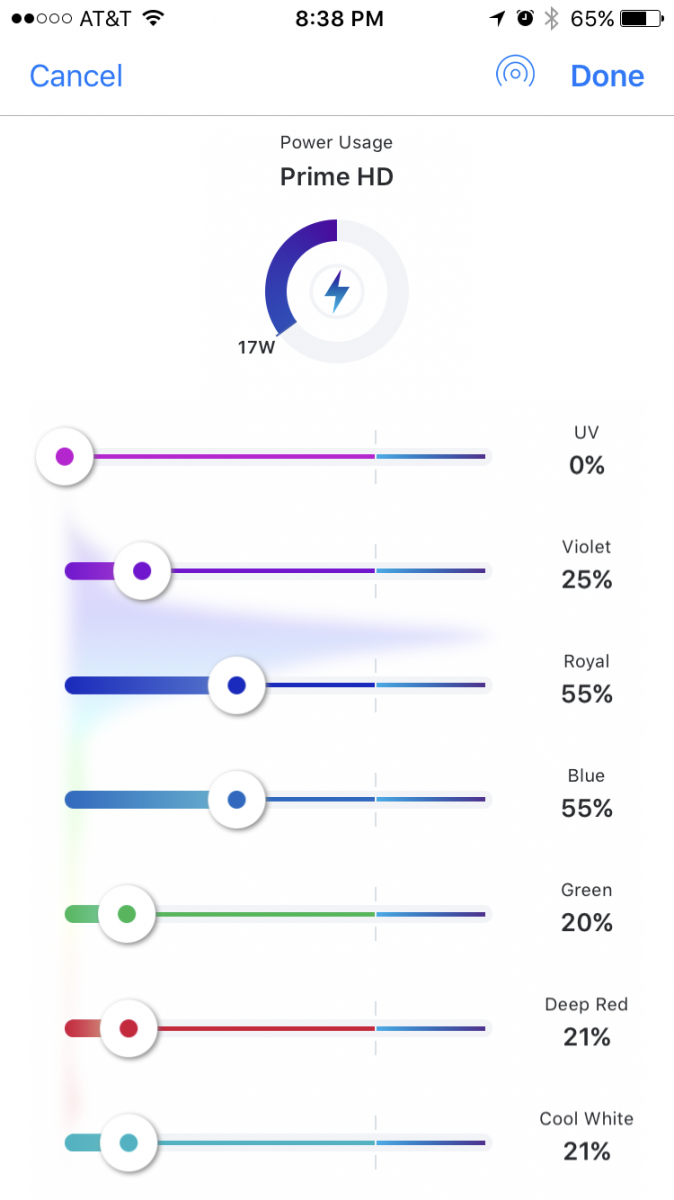The height and width of the screenshot is (1200, 674).
Task: Tap the location arrow status icon
Action: tap(498, 19)
